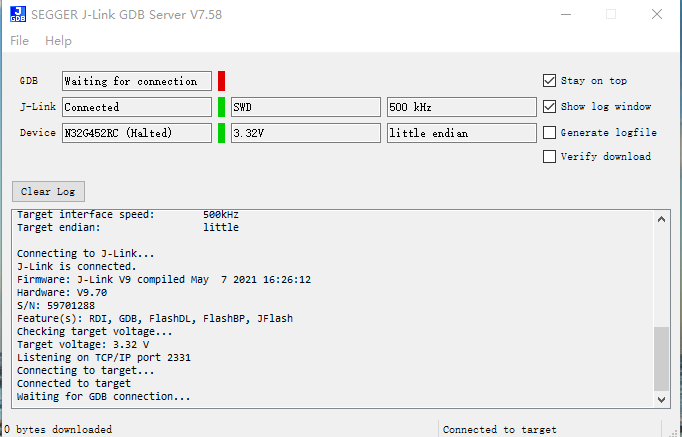Click the 500 kHz speed field
This screenshot has height=437, width=682.
point(461,107)
